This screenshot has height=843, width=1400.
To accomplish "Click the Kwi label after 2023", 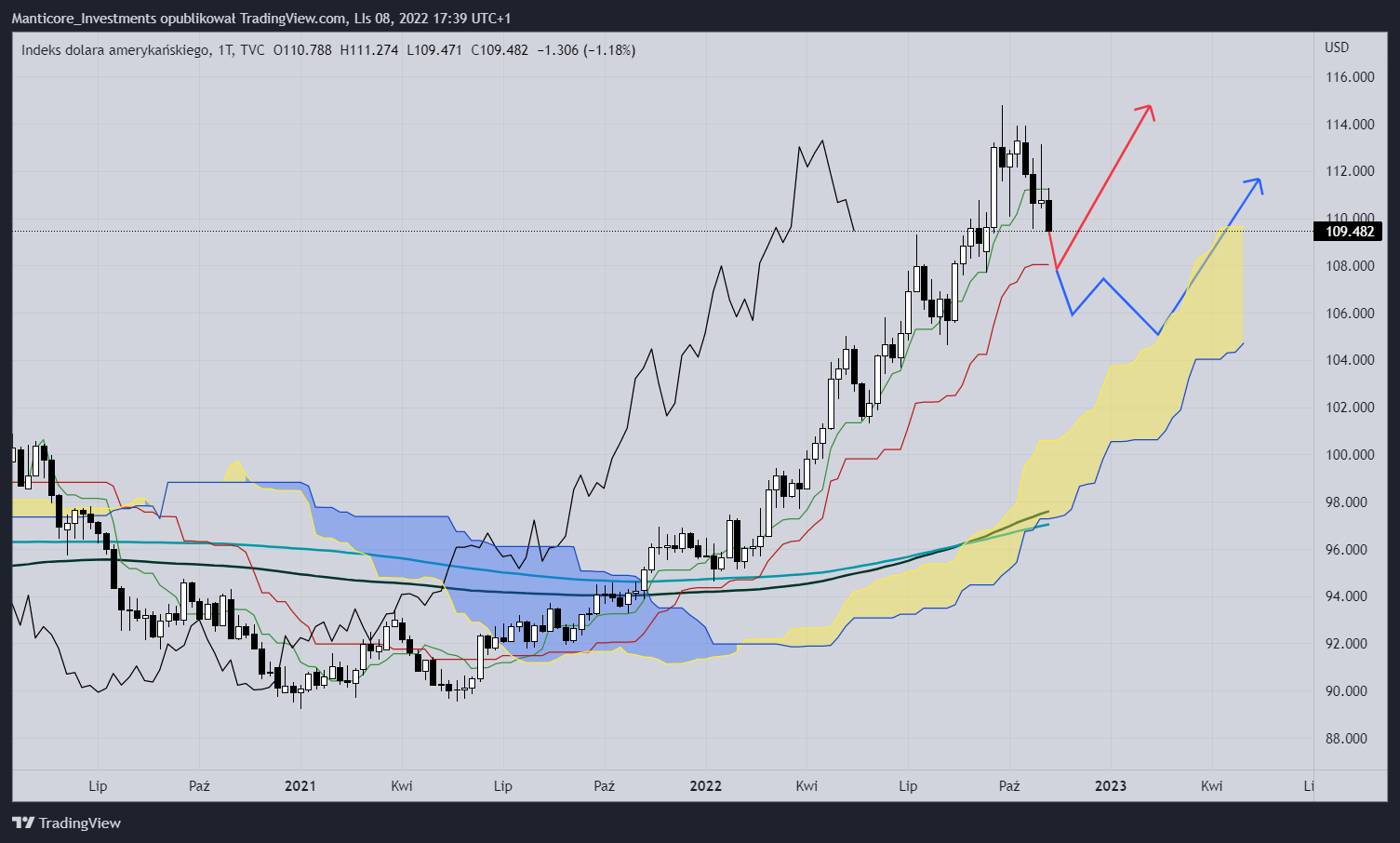I will pyautogui.click(x=1211, y=786).
